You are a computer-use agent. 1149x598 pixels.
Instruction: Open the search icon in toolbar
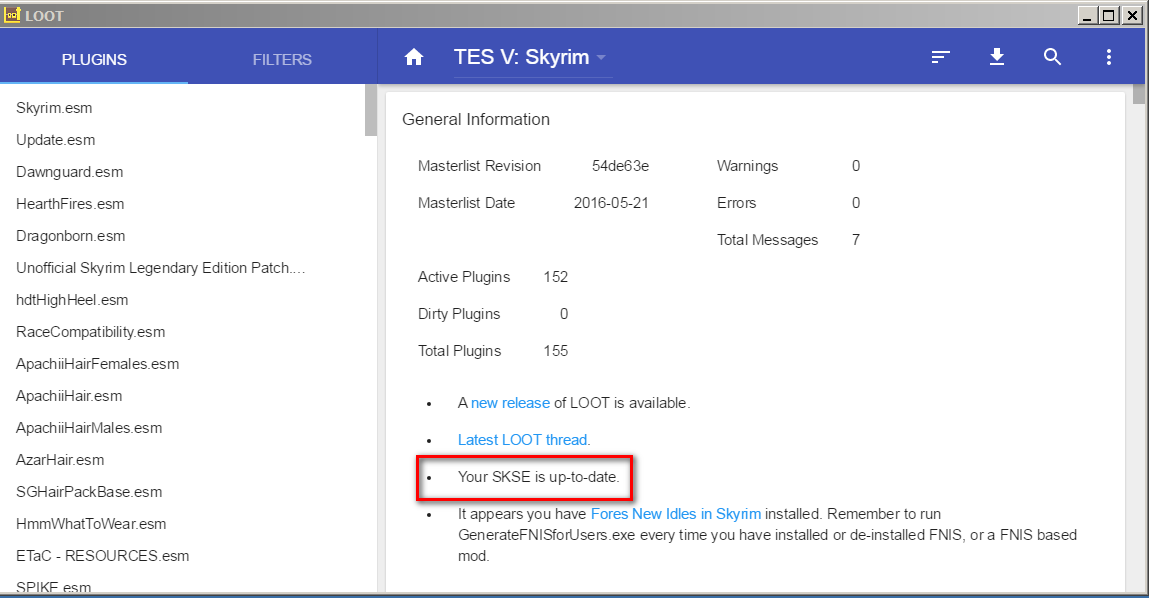click(1052, 57)
